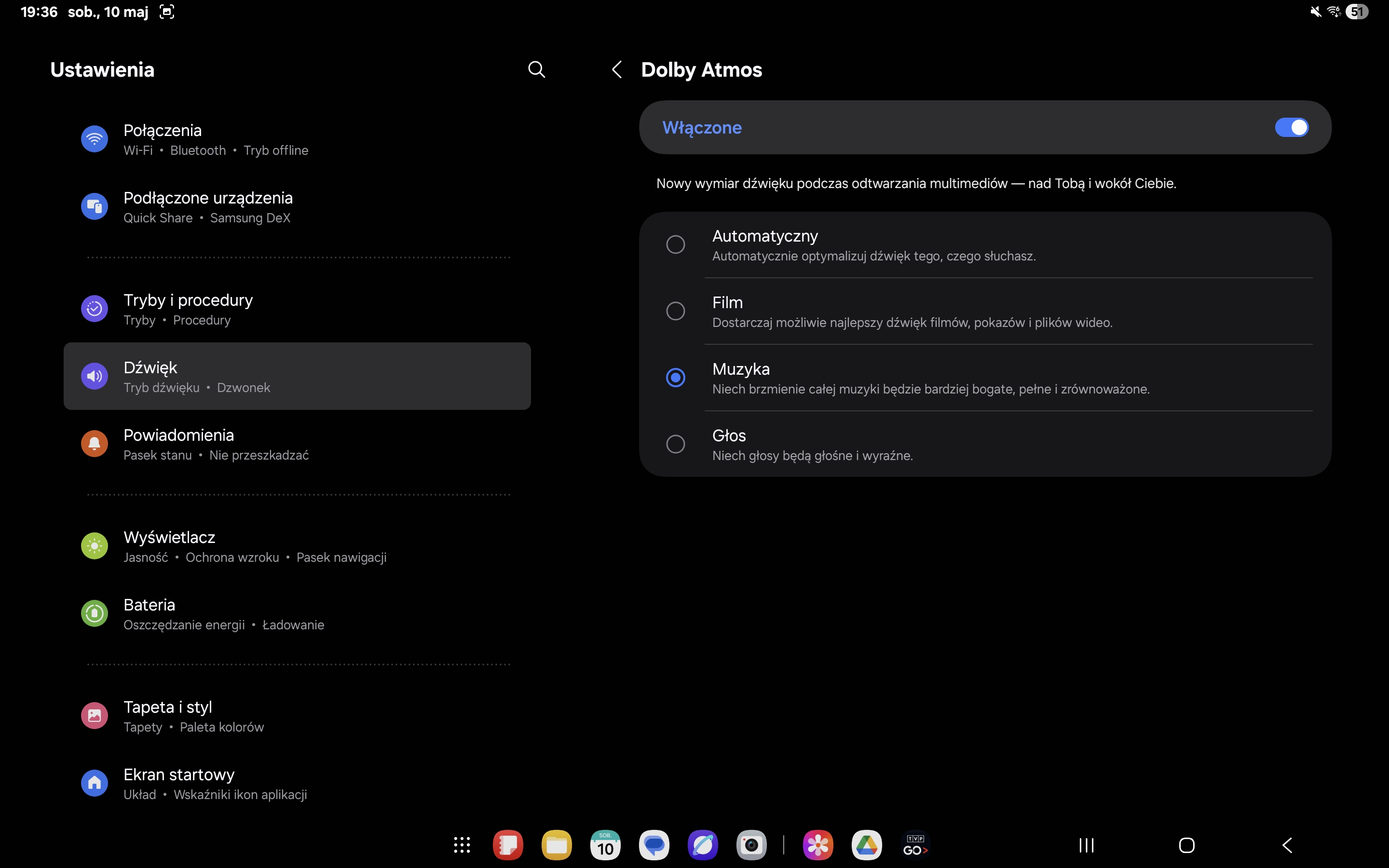Open recent apps navigation button

[1087, 845]
